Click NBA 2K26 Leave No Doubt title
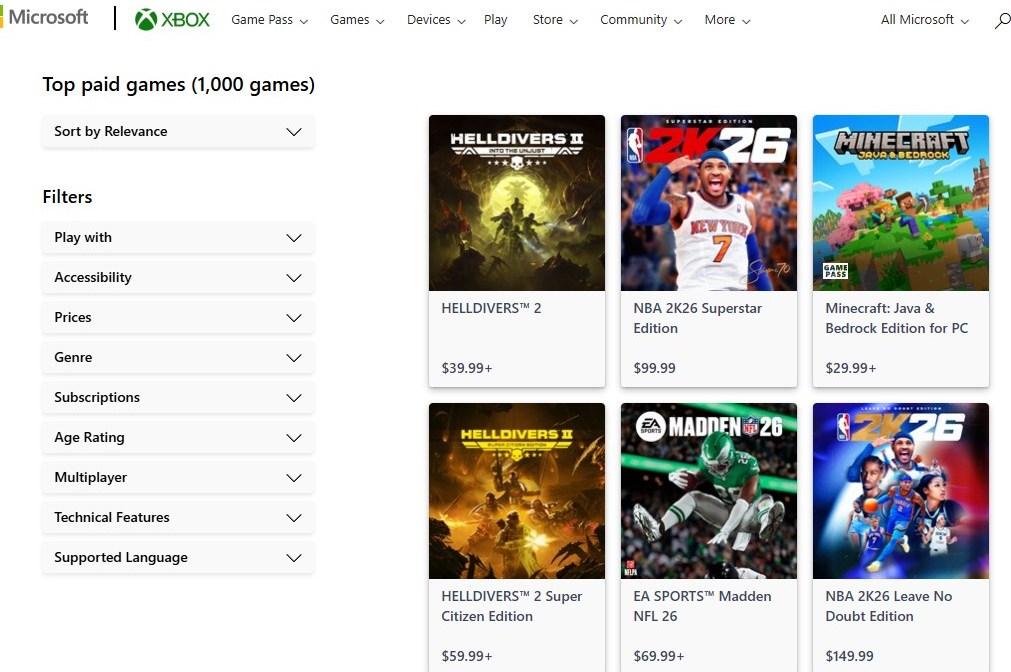The image size is (1011, 672). tap(888, 606)
